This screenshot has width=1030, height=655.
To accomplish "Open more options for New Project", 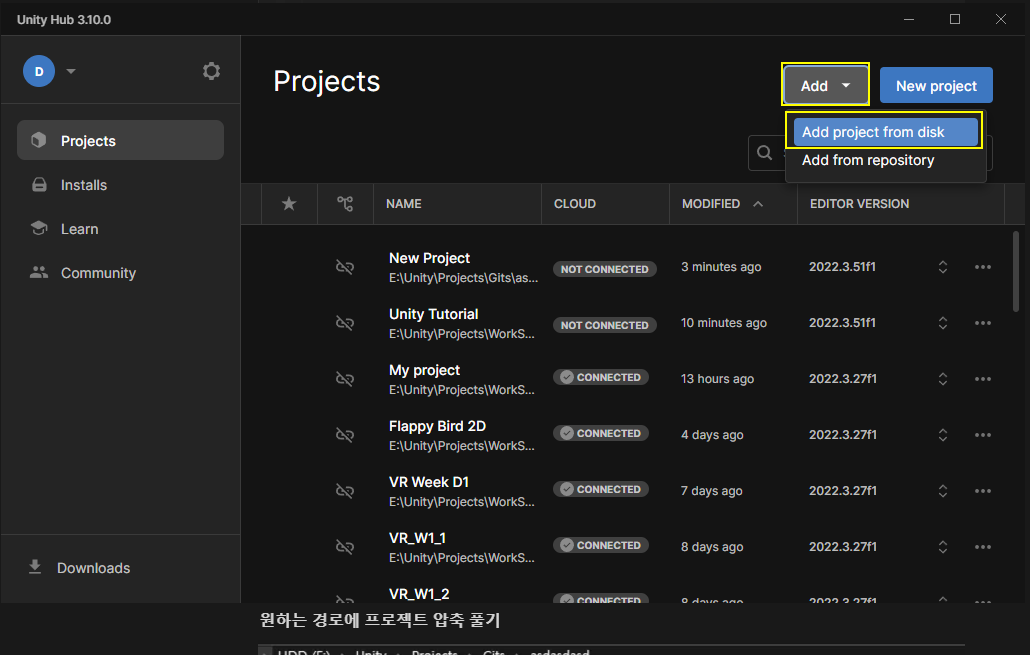I will click(983, 267).
